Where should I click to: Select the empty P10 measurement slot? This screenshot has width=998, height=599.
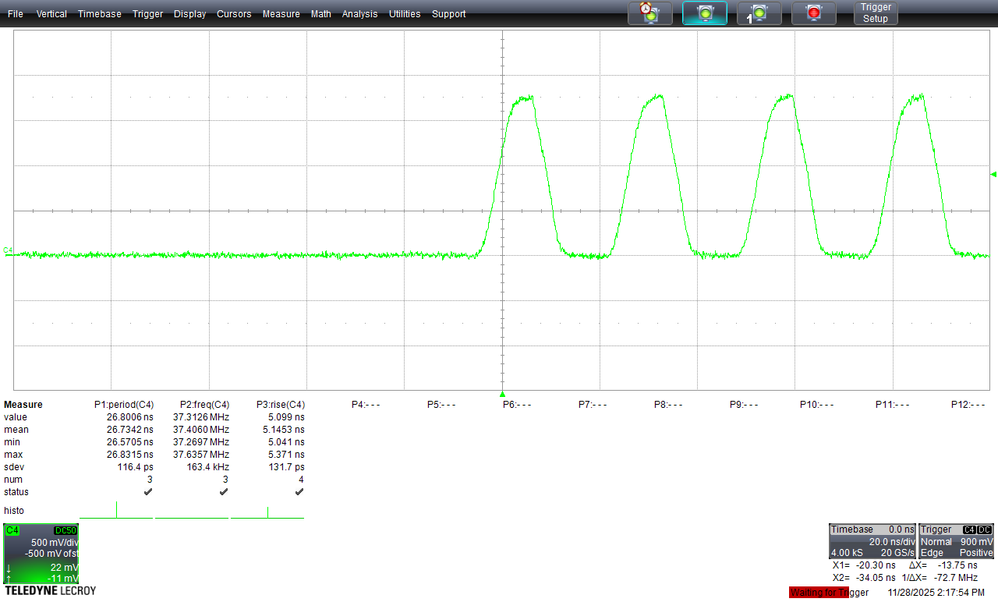(817, 405)
